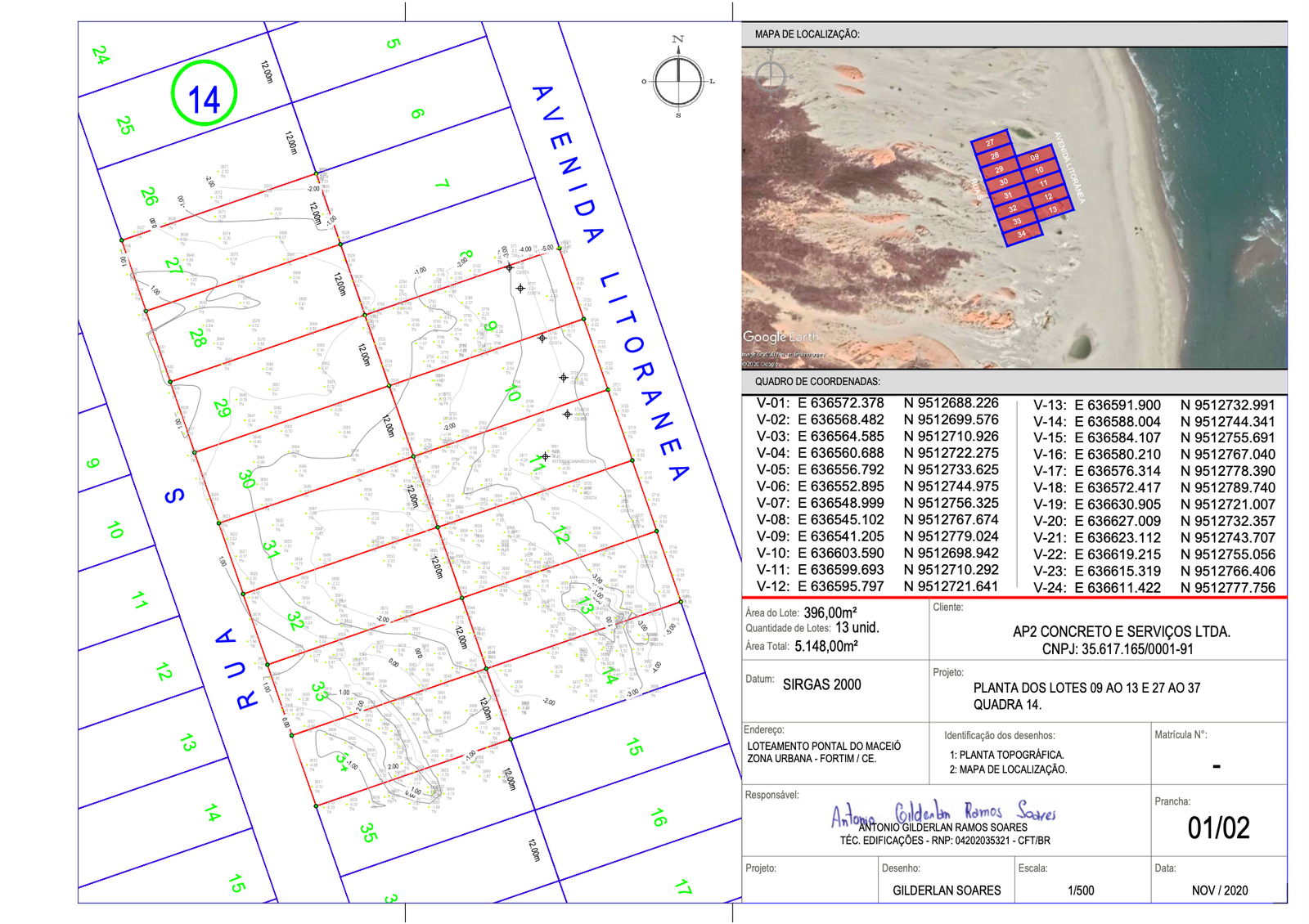Select the V-24 coordinate row

[x=1153, y=587]
